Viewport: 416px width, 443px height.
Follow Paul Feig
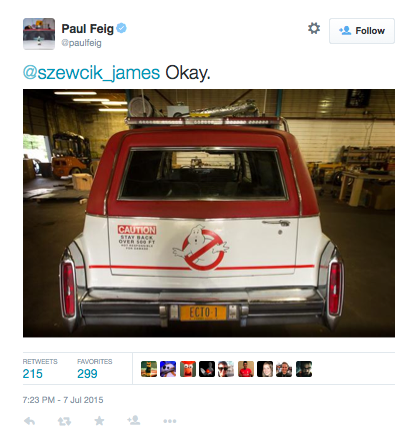pyautogui.click(x=362, y=31)
